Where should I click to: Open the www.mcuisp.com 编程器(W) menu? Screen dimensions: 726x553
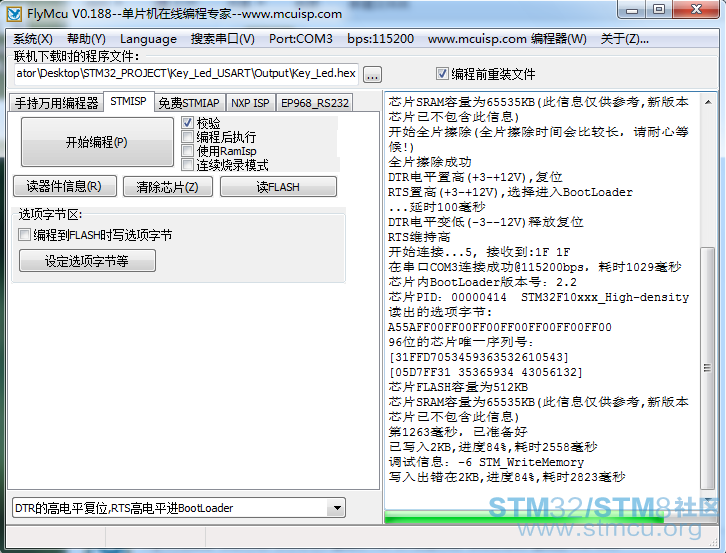507,39
